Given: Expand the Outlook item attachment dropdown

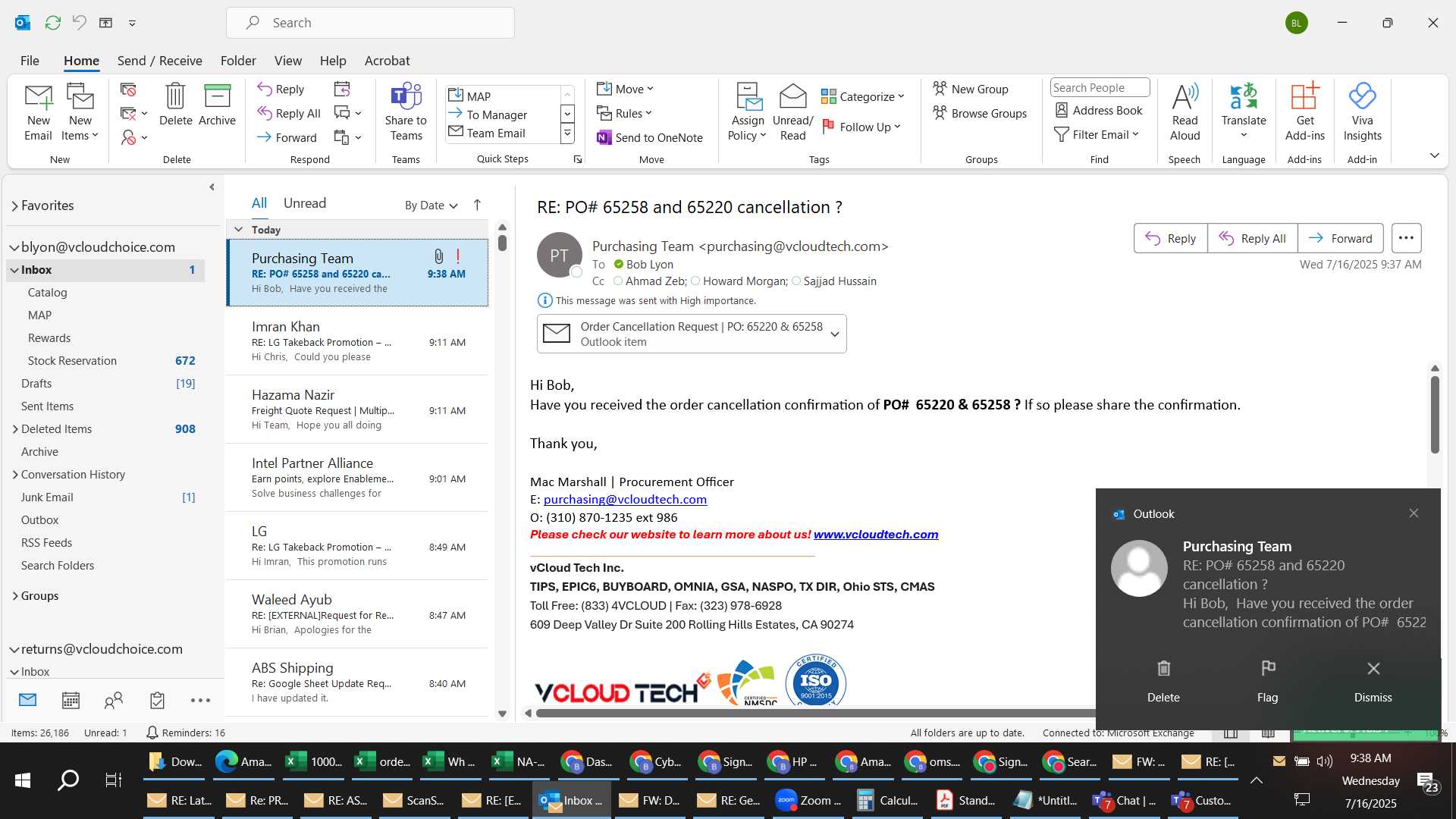Looking at the screenshot, I should pos(834,334).
